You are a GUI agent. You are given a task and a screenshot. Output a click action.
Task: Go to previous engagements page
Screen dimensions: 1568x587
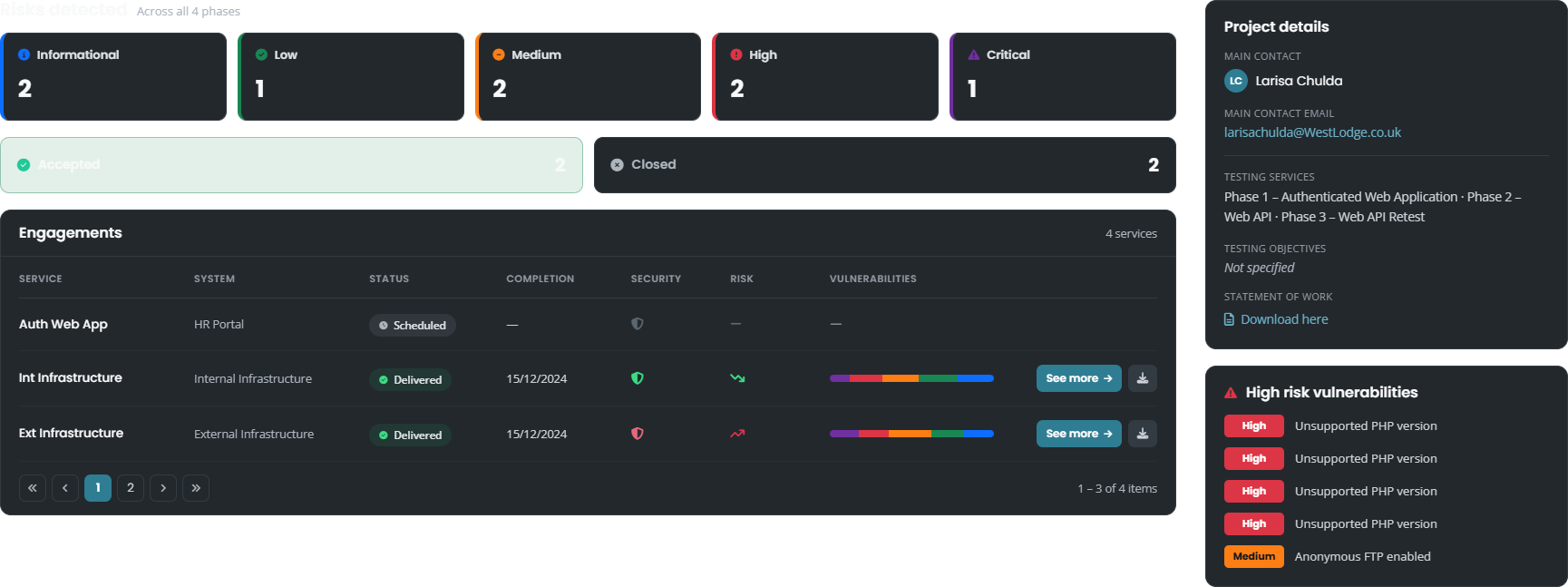(65, 488)
